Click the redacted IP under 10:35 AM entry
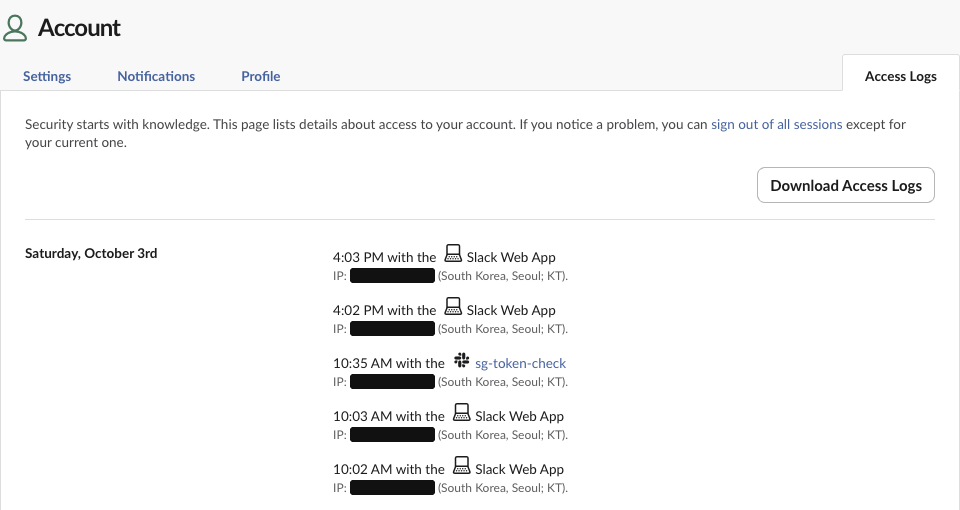This screenshot has height=510, width=960. [x=392, y=381]
